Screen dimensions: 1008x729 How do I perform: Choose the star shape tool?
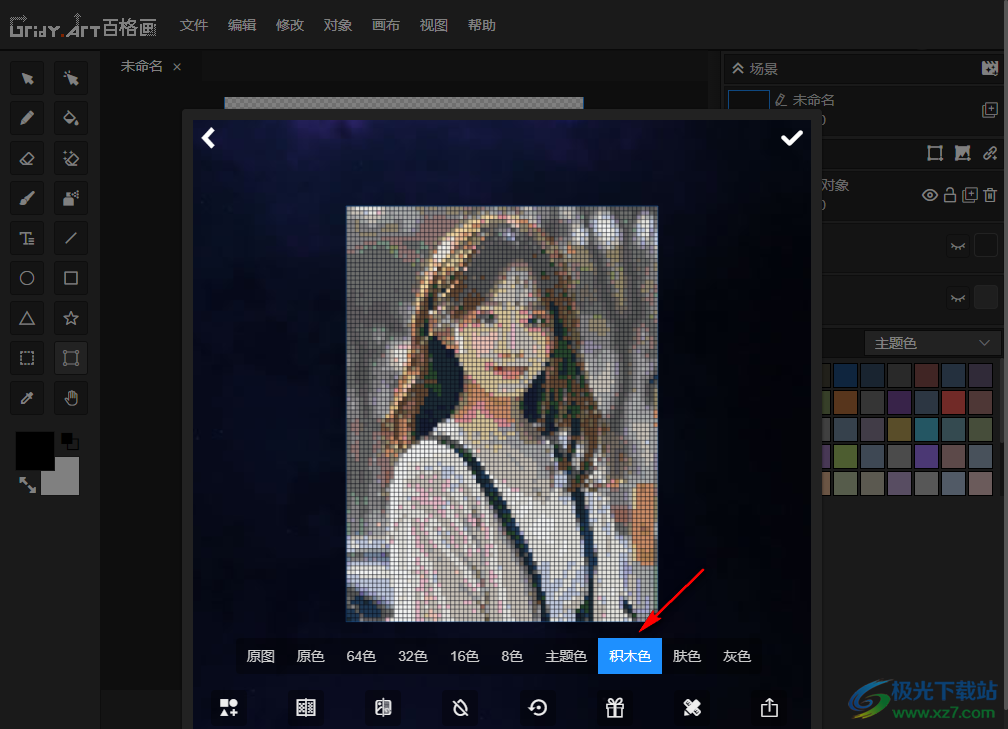click(71, 318)
